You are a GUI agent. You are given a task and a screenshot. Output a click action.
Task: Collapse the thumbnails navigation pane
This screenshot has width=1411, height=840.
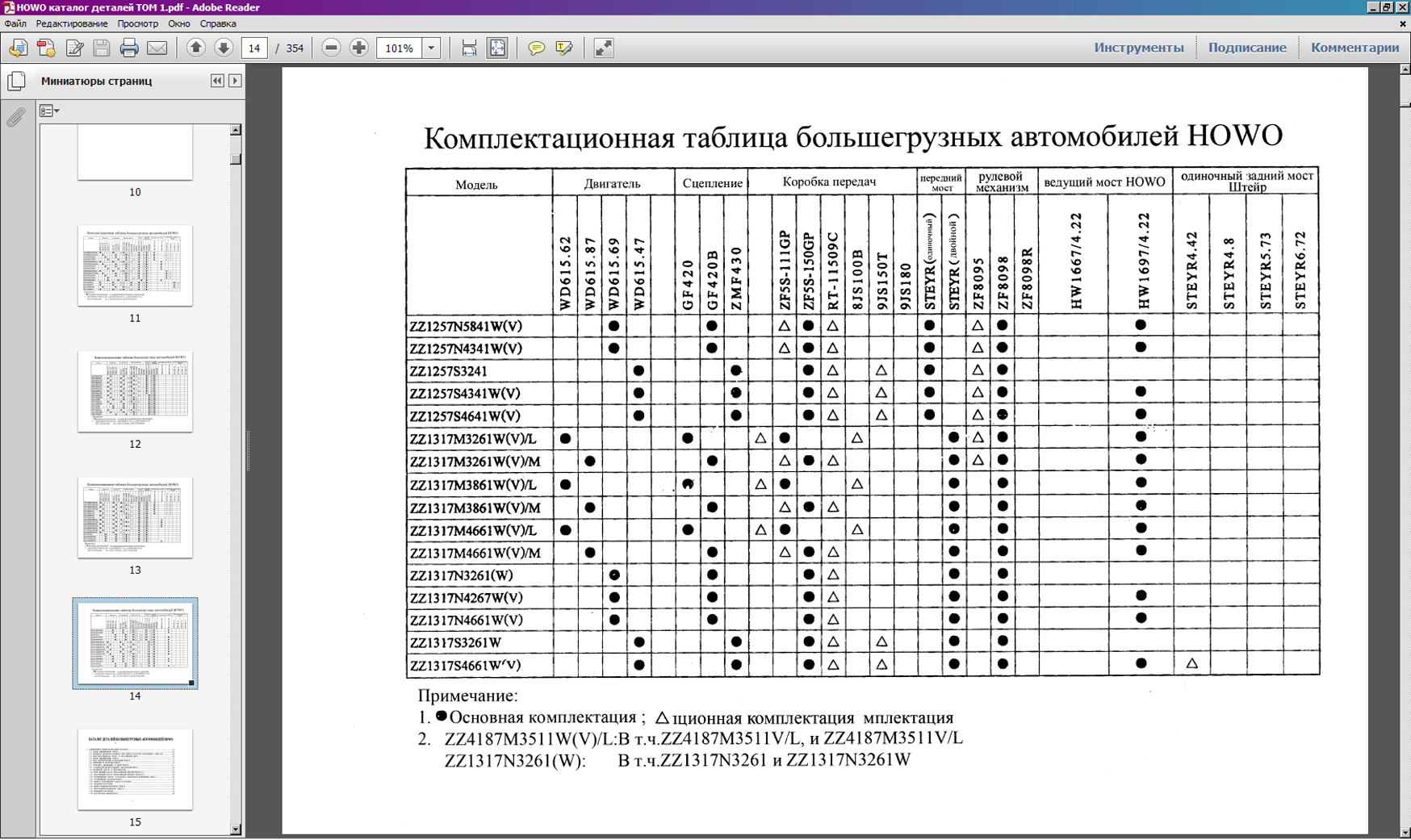tap(217, 81)
